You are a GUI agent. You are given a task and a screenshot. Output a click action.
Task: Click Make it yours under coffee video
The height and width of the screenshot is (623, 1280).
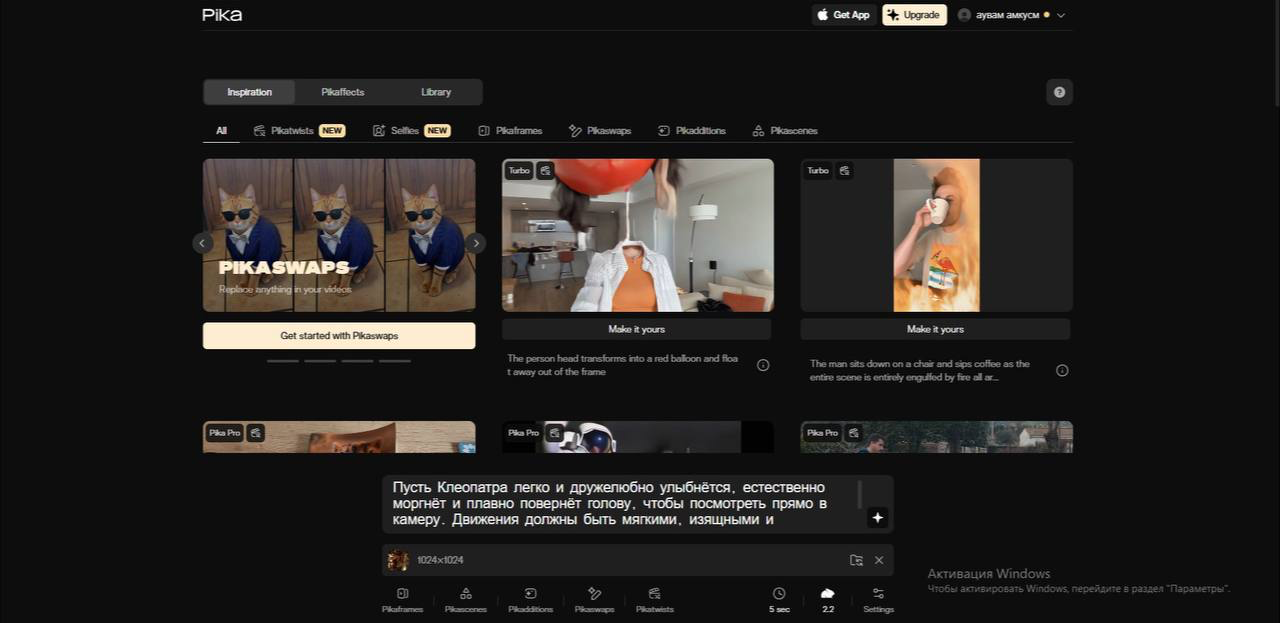(x=935, y=329)
